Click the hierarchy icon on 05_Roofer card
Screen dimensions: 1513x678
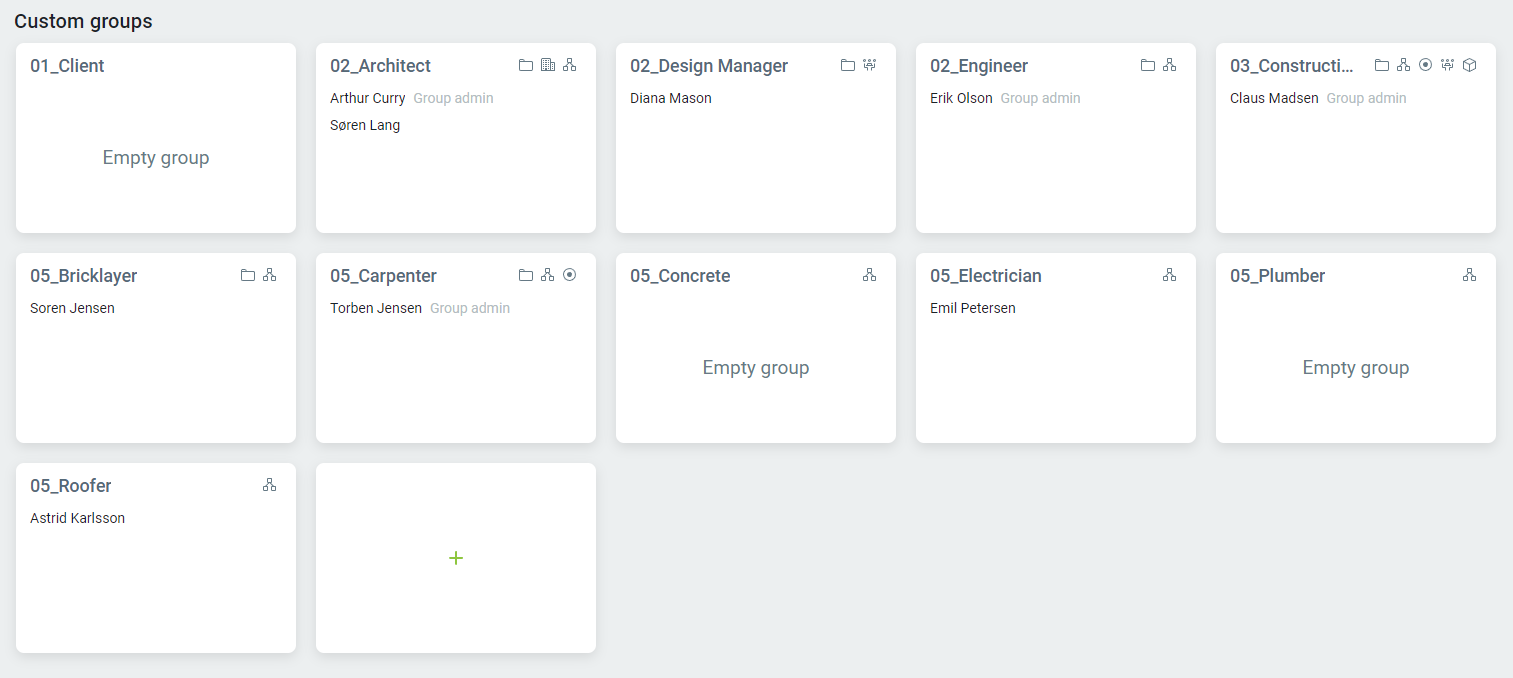pos(269,485)
